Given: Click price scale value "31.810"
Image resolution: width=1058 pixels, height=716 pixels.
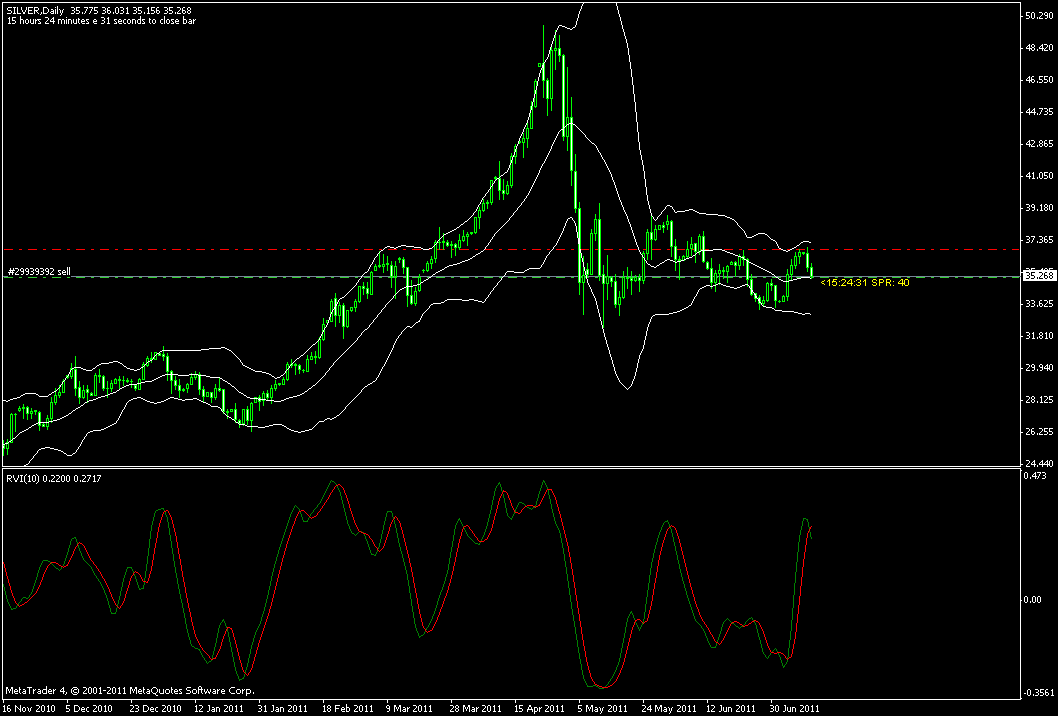Looking at the screenshot, I should click(x=1038, y=335).
